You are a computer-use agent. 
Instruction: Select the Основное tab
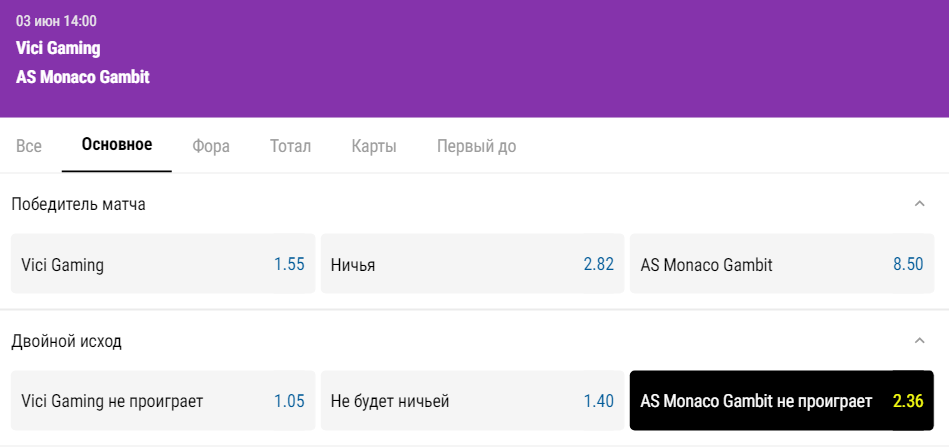[117, 145]
